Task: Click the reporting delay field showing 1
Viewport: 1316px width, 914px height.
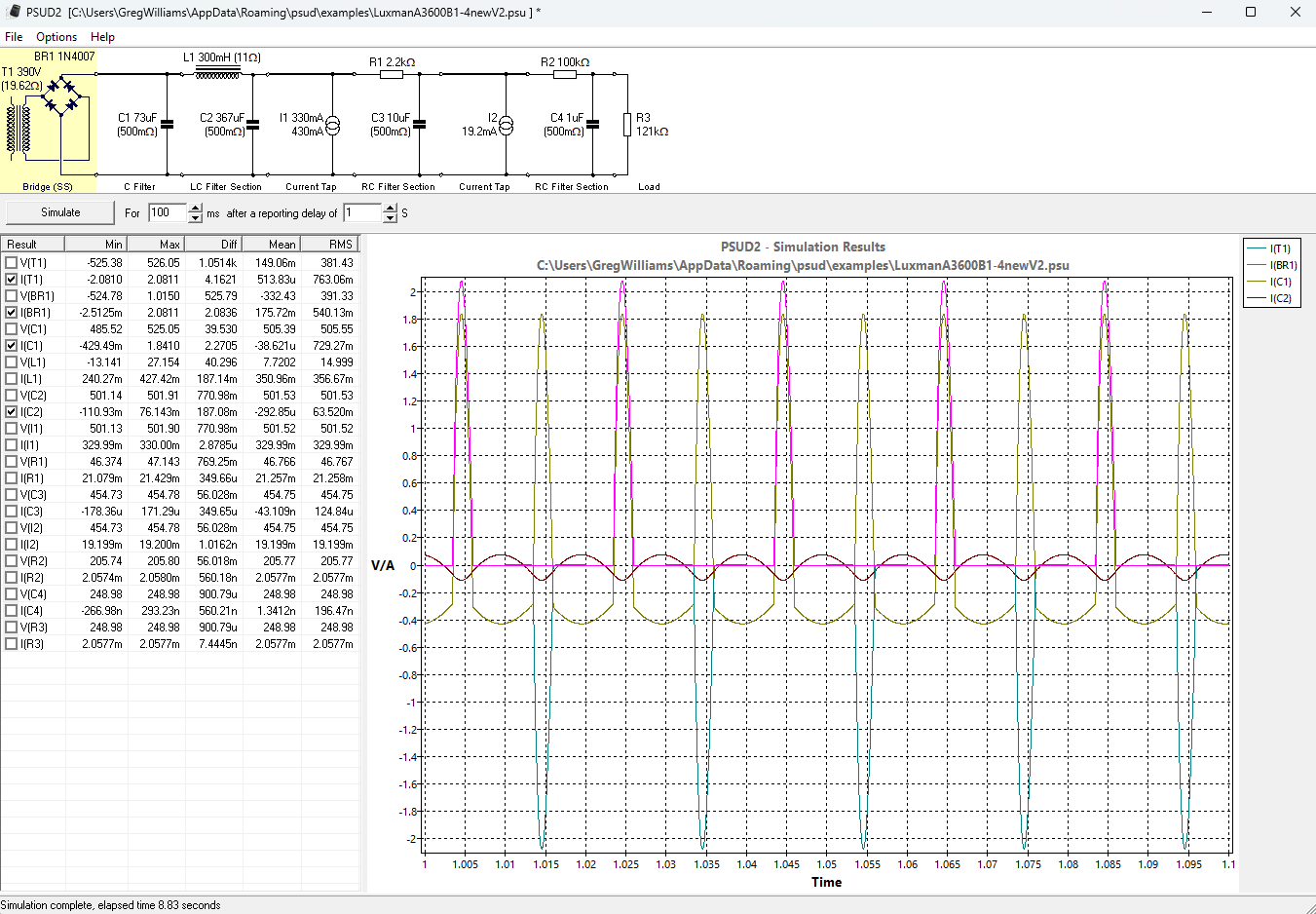Action: pyautogui.click(x=363, y=212)
